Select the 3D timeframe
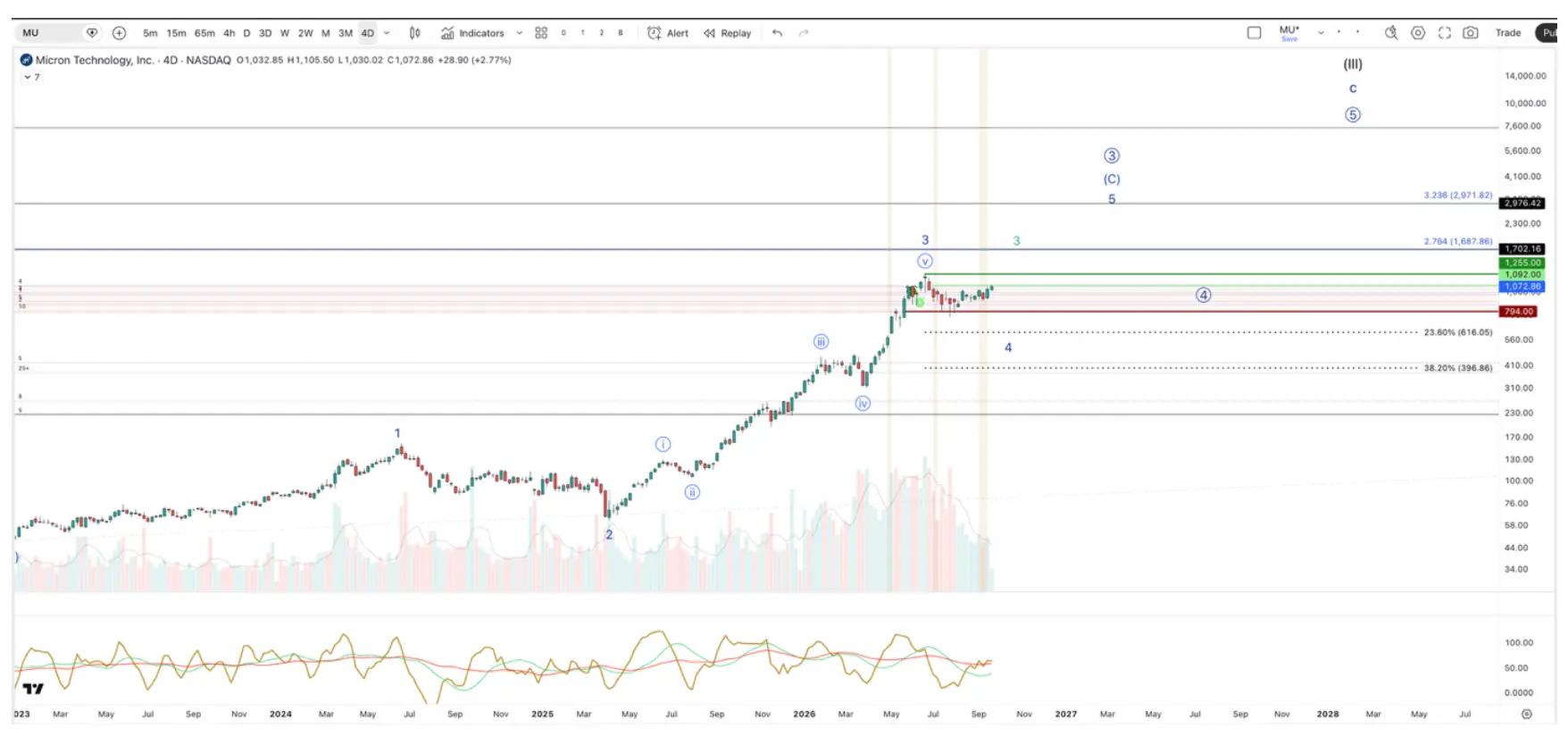 pyautogui.click(x=265, y=33)
